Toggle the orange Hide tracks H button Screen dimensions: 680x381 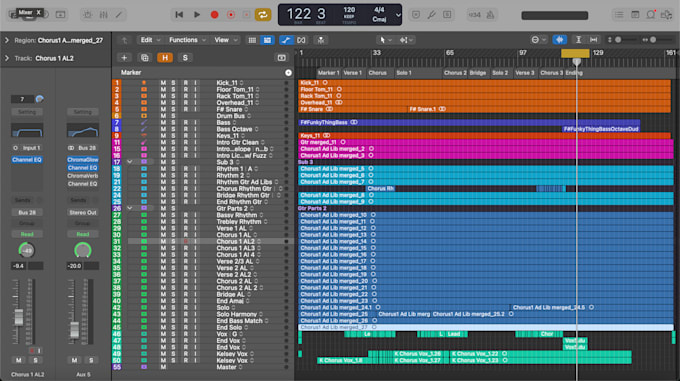(165, 58)
